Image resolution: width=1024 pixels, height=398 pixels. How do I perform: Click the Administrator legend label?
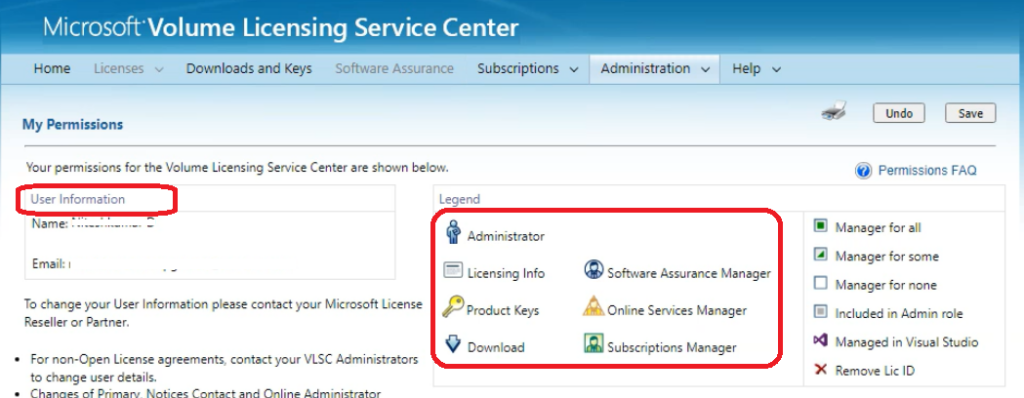[506, 237]
